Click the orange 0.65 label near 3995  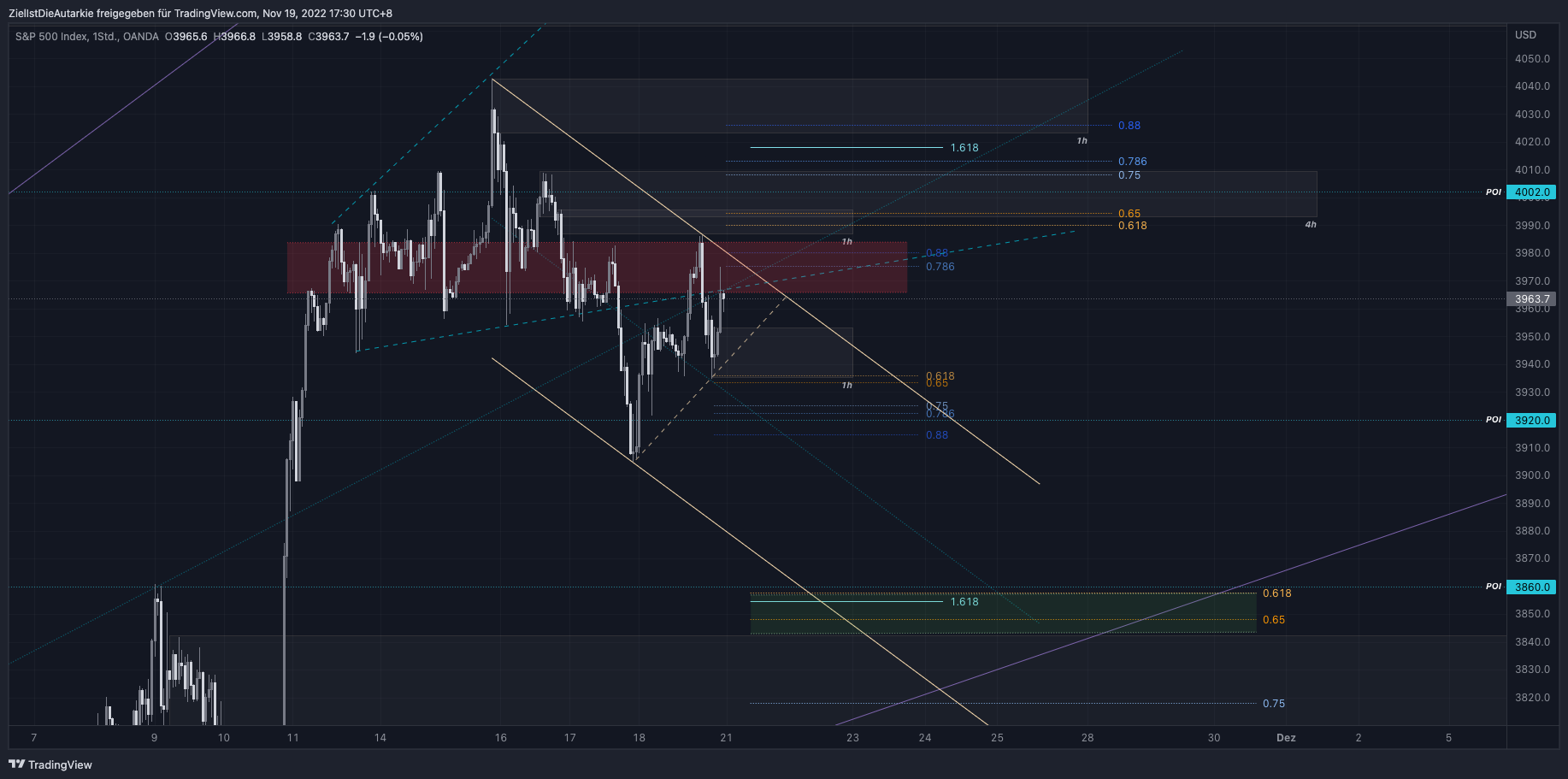1129,214
